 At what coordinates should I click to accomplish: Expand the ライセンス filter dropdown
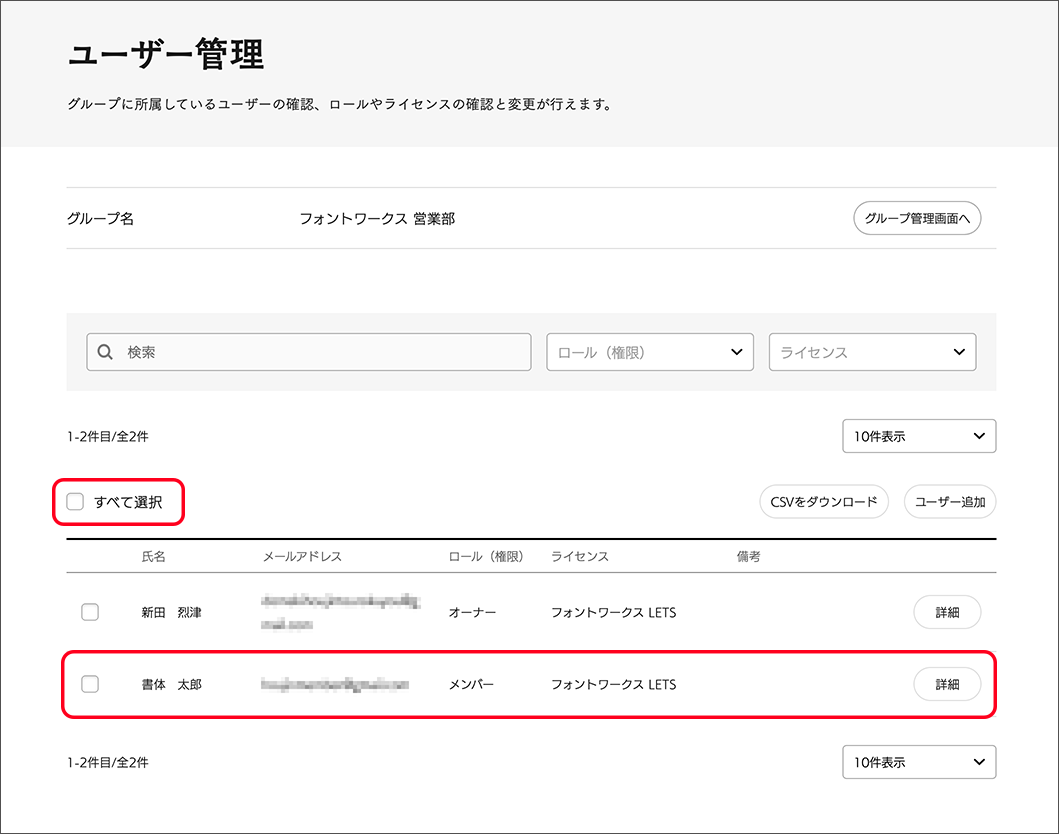pos(872,352)
